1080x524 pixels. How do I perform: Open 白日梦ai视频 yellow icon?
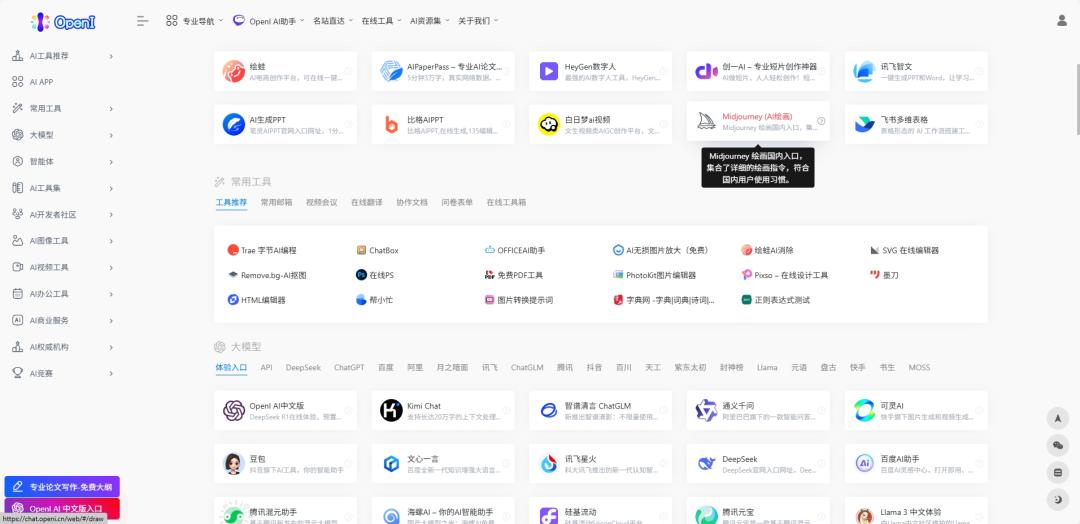tap(549, 124)
